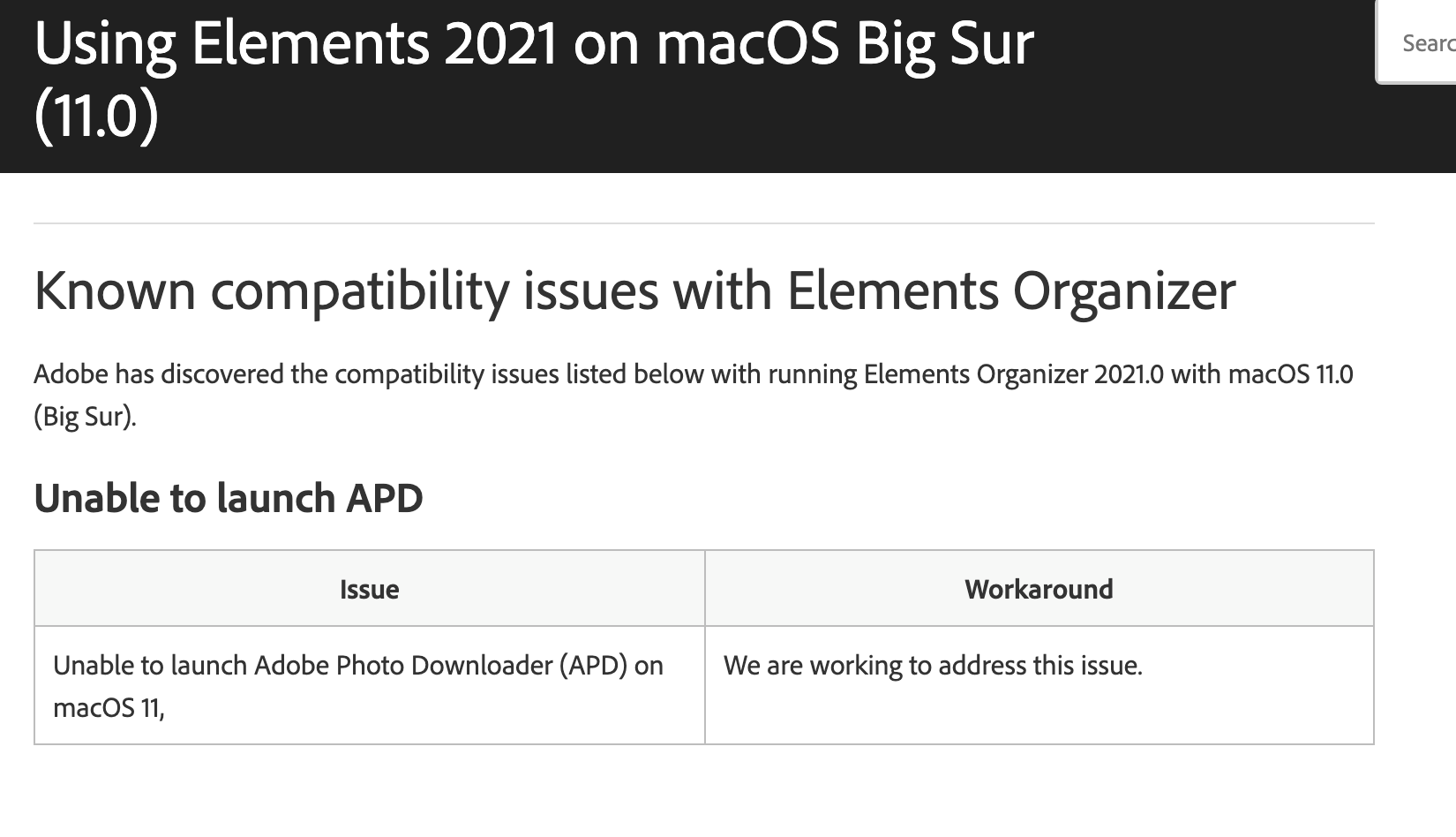1456x837 pixels.
Task: Click the 'Workaround' table column header
Action: [1039, 588]
